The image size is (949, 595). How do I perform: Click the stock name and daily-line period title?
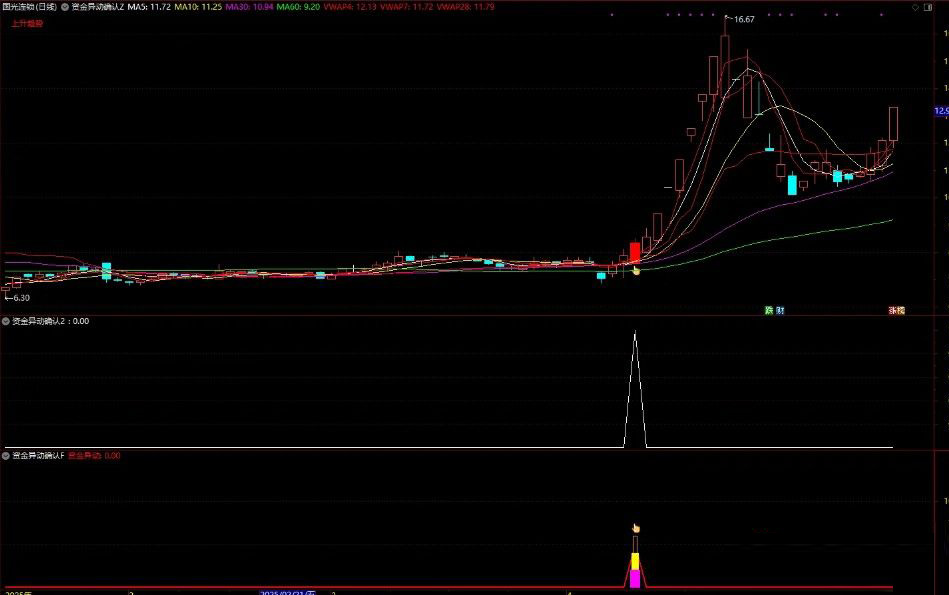point(30,6)
